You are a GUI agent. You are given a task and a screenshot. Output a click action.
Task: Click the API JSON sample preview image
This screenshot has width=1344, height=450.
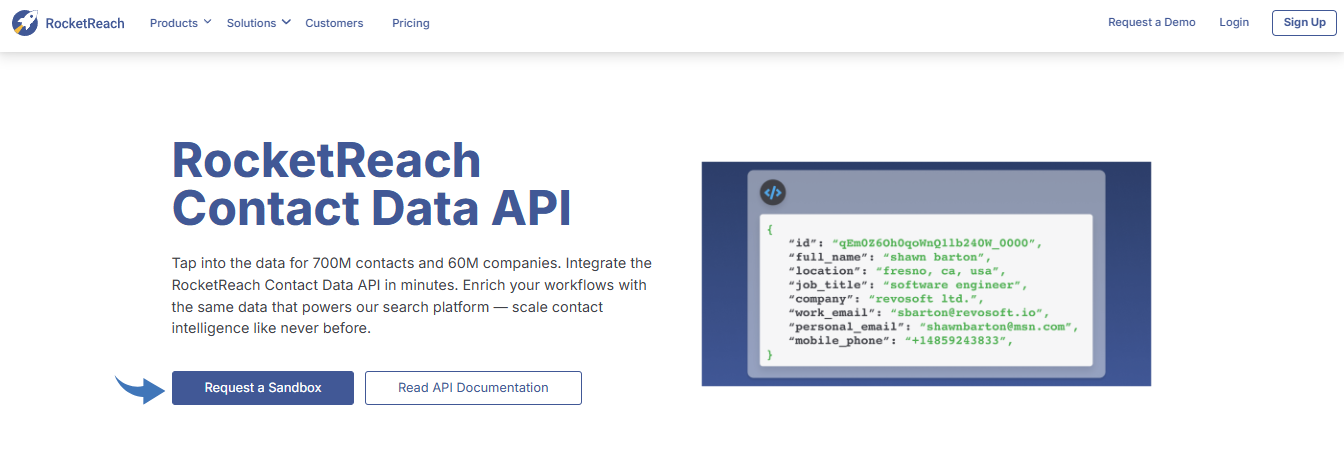pyautogui.click(x=926, y=274)
